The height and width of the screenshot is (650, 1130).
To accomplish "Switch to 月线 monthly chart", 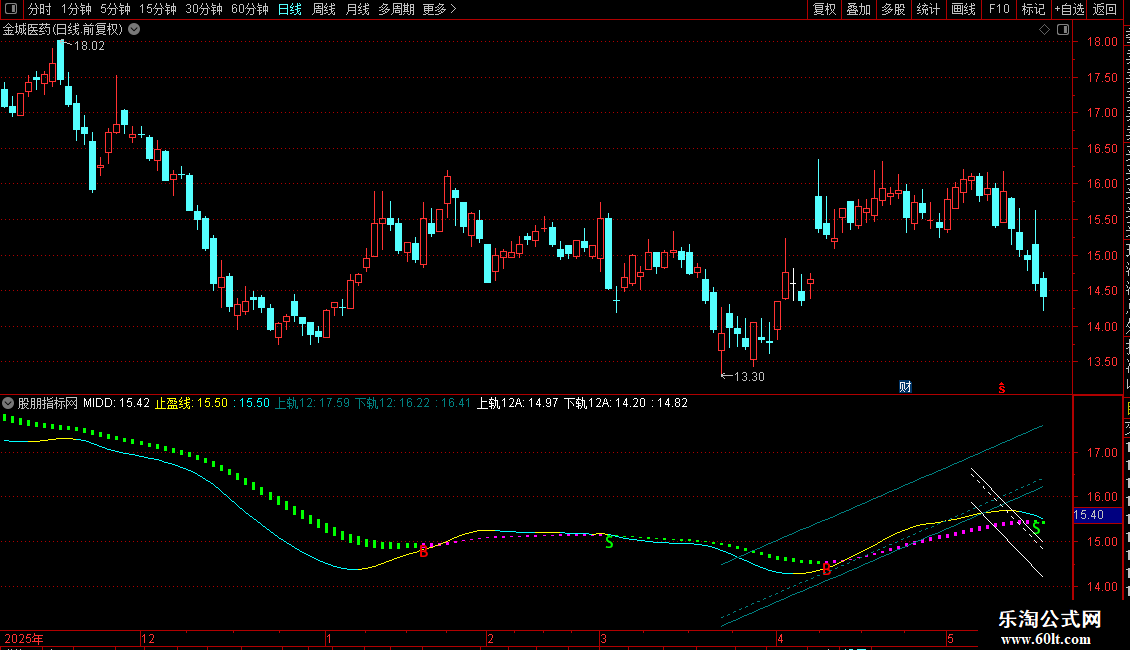I will [357, 9].
